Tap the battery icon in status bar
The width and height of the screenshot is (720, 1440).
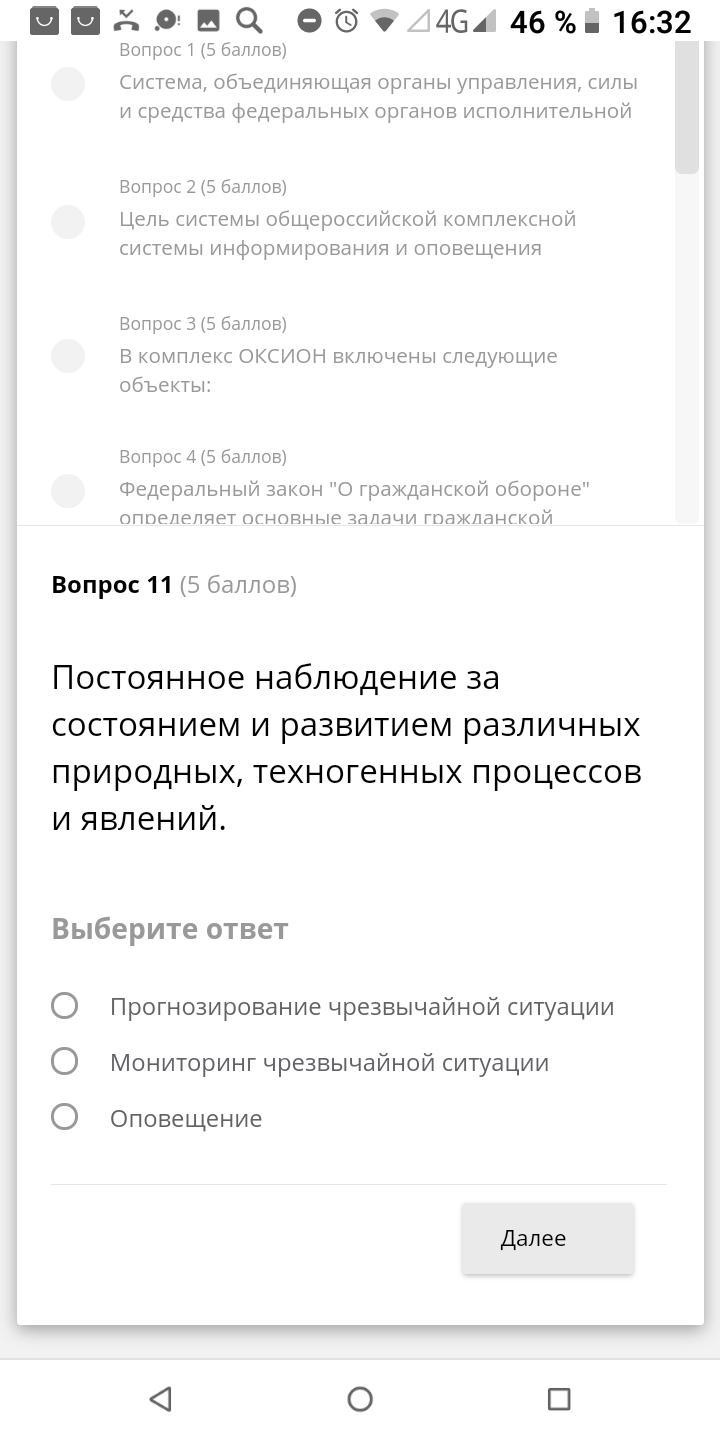tap(592, 20)
